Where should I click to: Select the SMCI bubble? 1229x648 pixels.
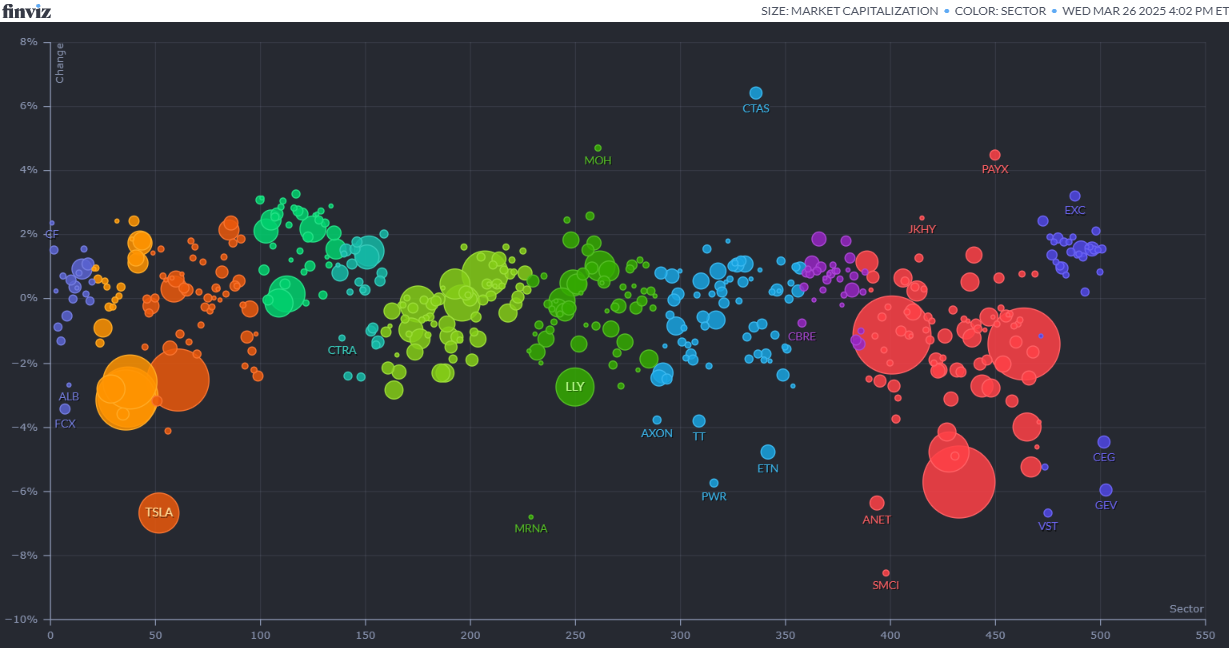(x=886, y=573)
